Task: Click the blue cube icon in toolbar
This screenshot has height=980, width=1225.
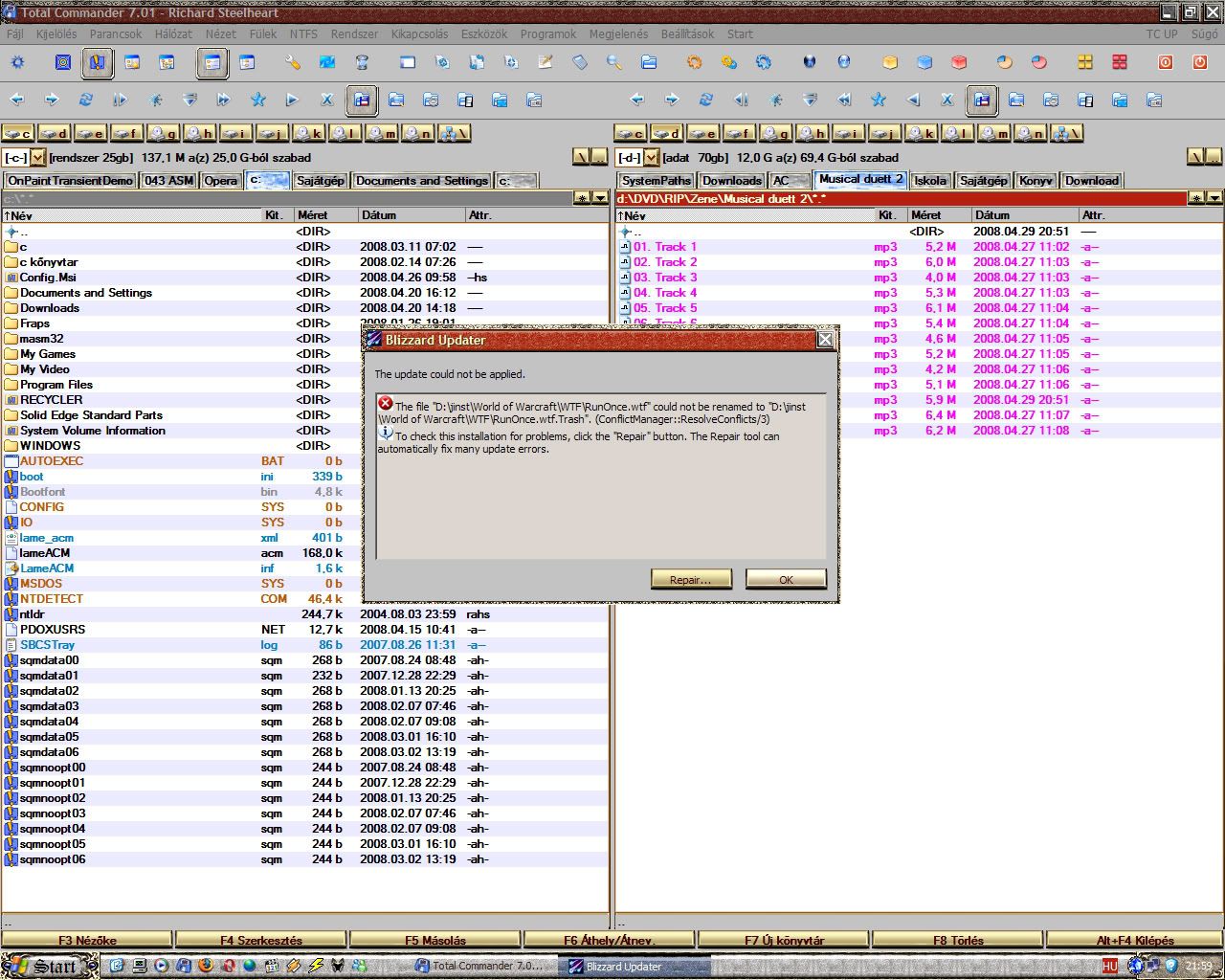Action: [924, 63]
